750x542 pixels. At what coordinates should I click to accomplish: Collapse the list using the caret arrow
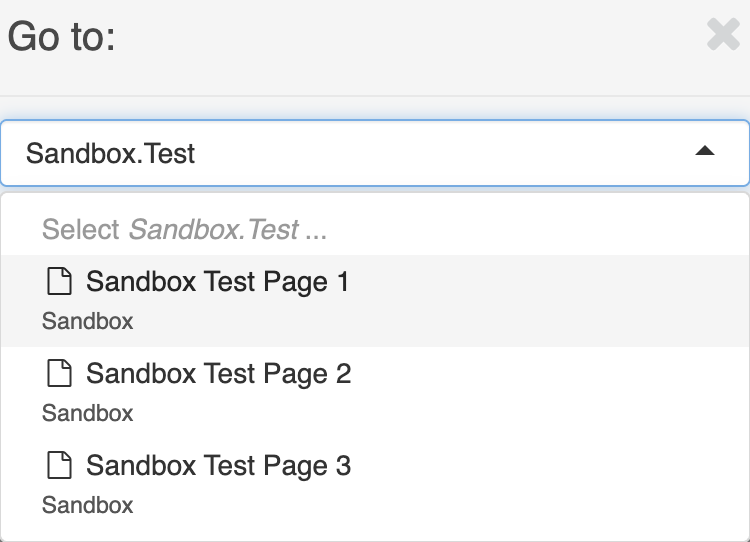click(705, 152)
